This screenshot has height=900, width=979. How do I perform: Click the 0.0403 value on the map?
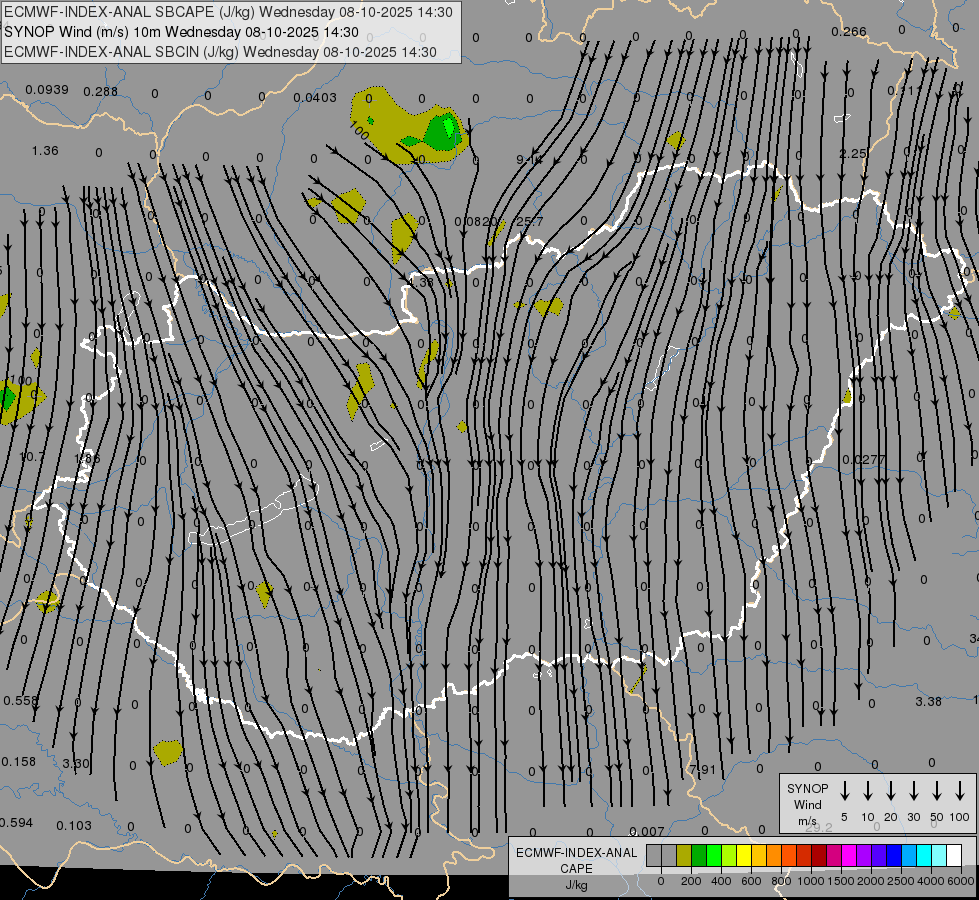click(315, 97)
